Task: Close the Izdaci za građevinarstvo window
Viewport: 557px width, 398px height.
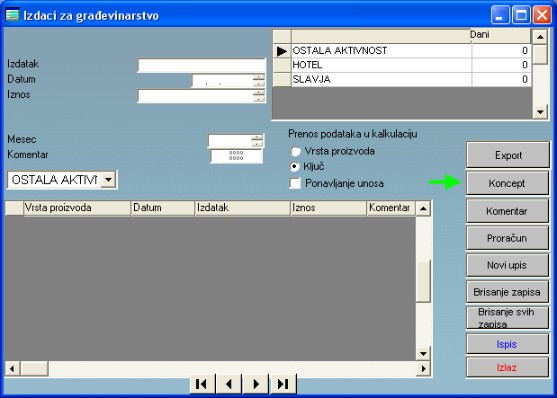Action: 542,15
